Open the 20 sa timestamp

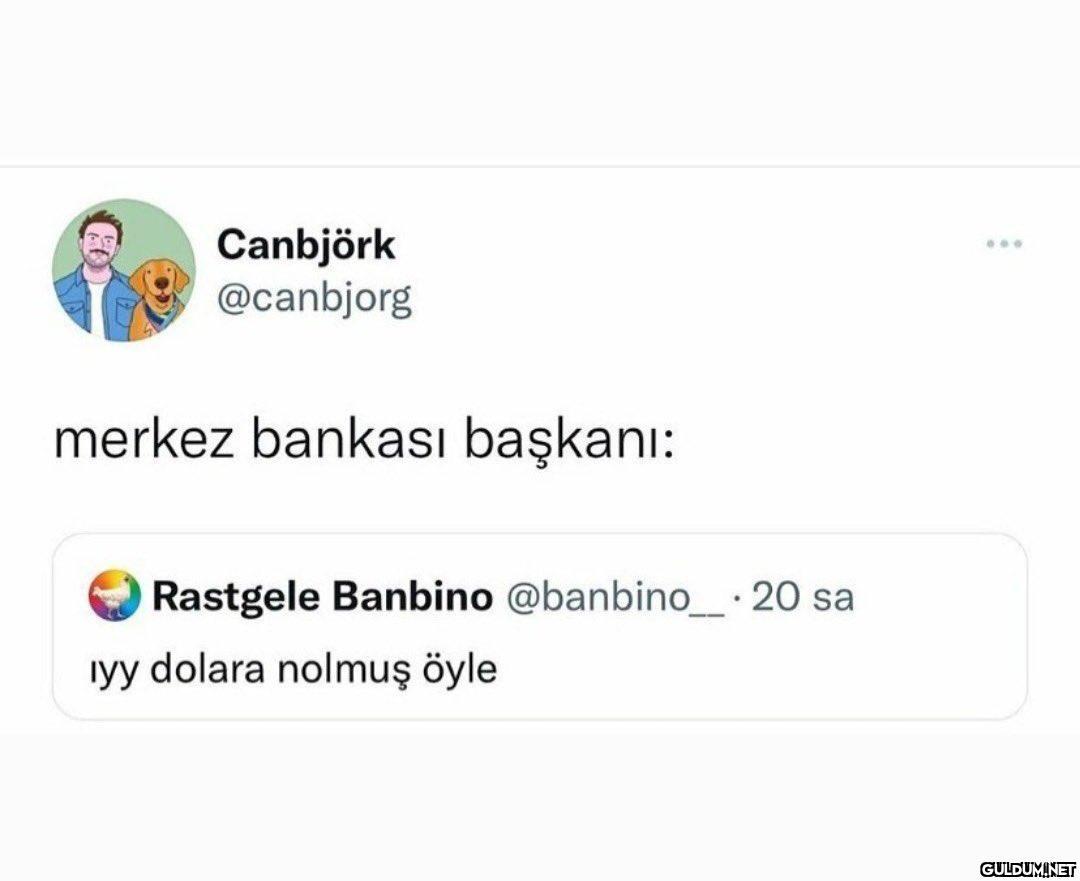802,597
